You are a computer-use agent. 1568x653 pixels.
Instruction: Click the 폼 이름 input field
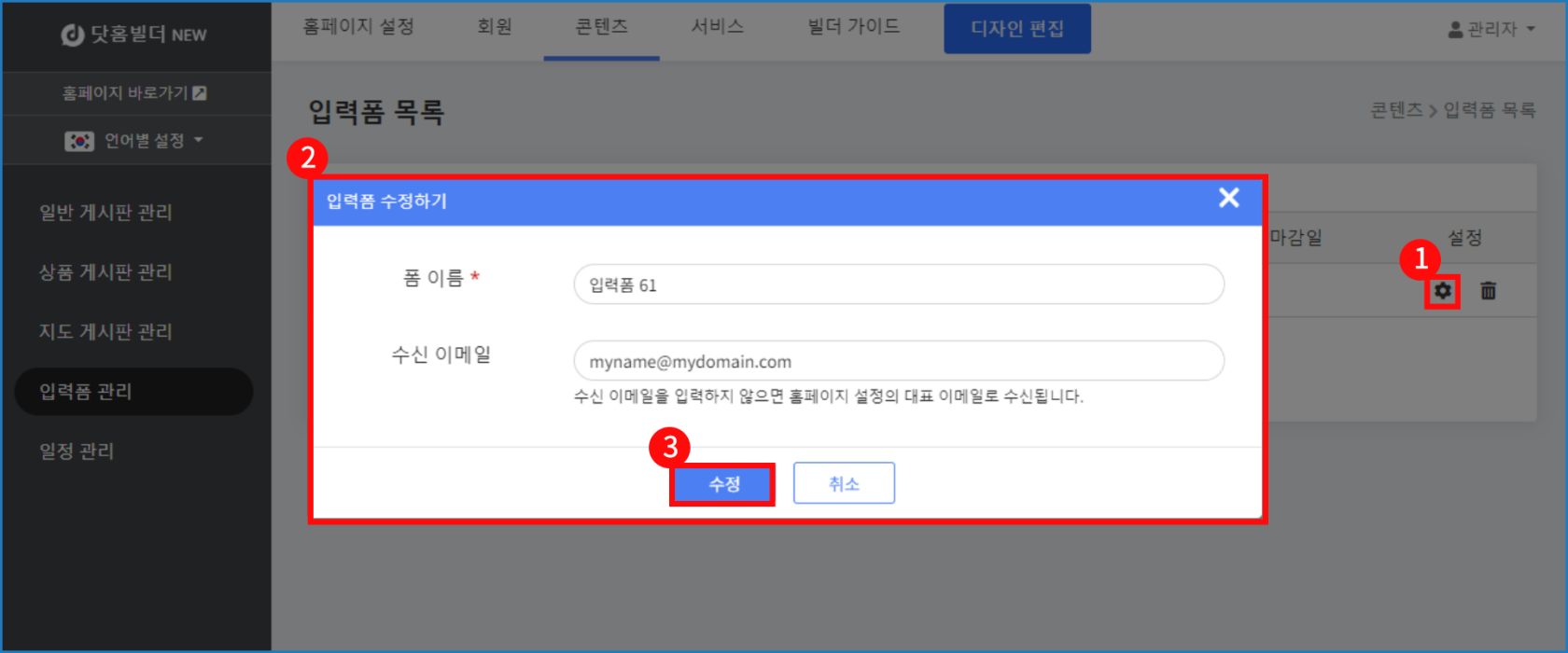[898, 285]
